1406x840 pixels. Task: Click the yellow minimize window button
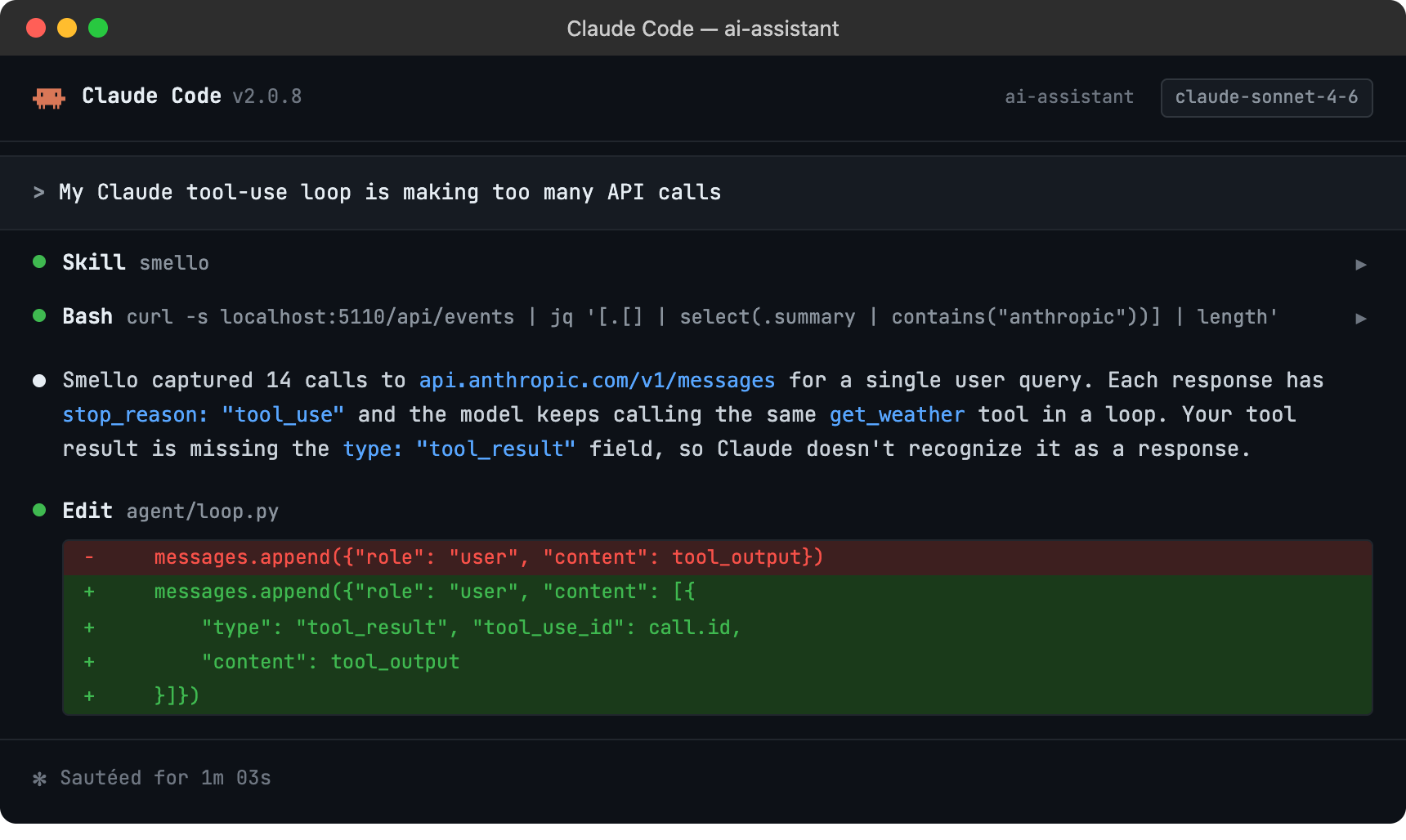(67, 28)
